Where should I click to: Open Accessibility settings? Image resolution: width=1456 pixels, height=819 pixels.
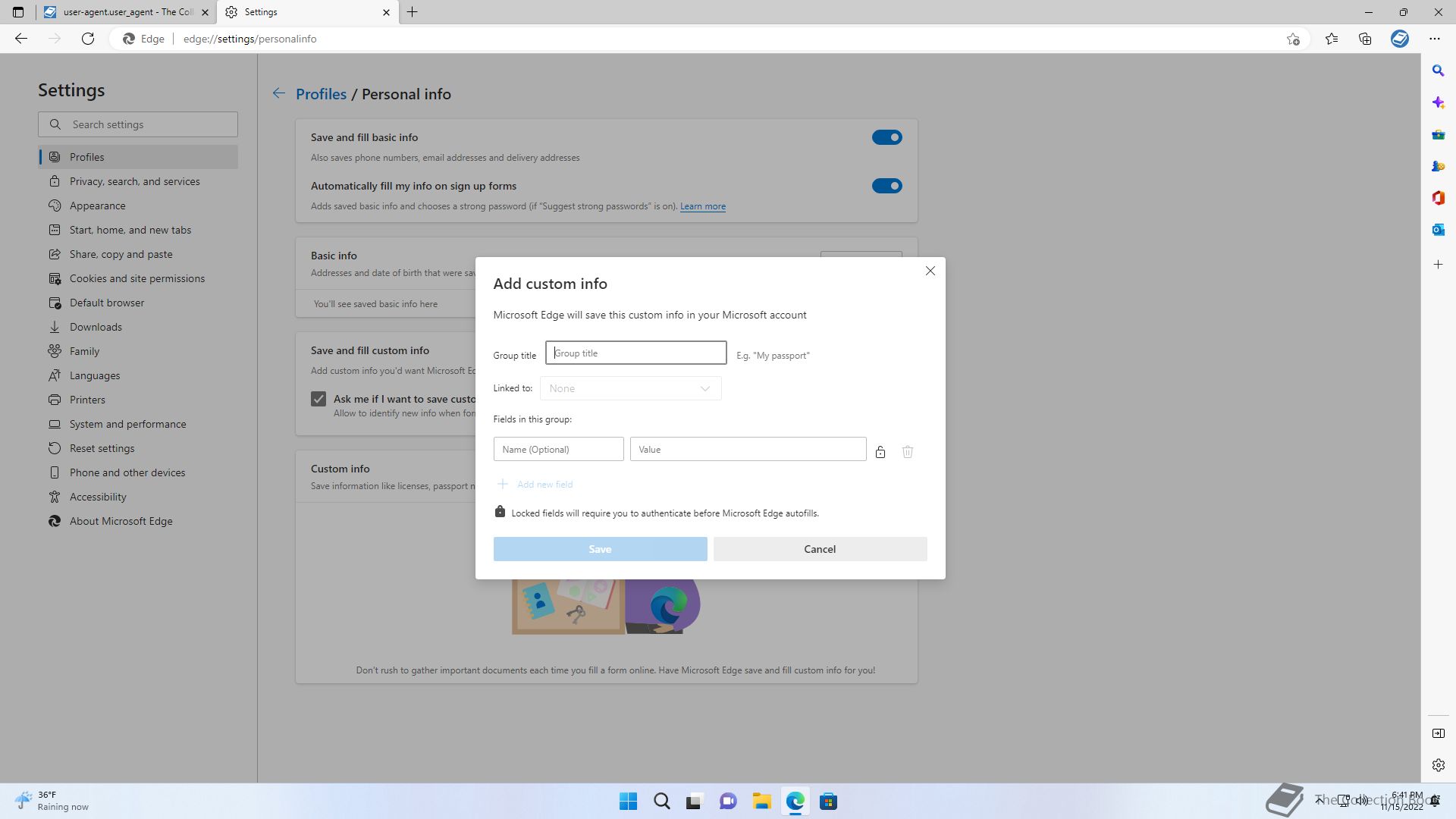pyautogui.click(x=138, y=497)
